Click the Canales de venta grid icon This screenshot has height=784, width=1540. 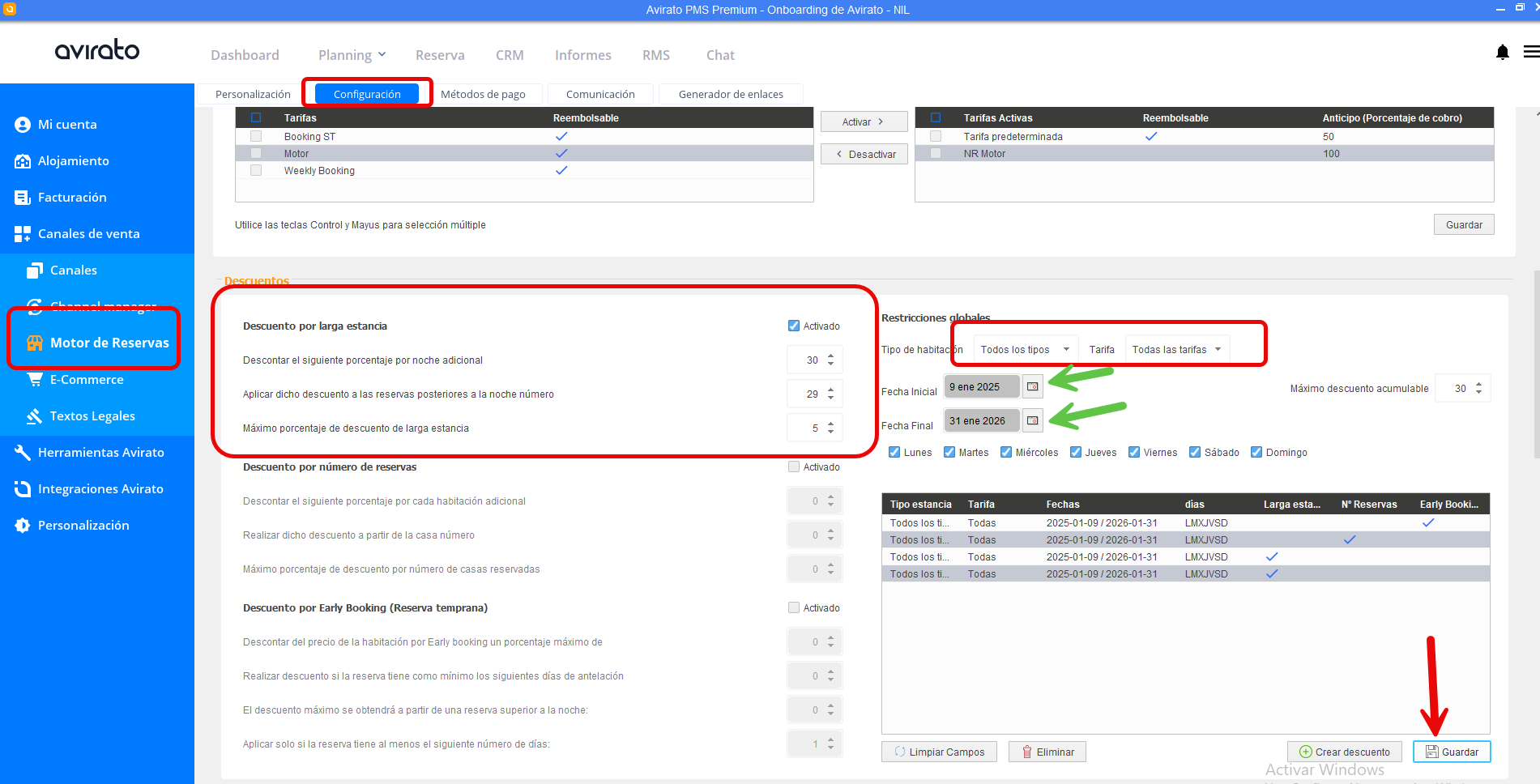pyautogui.click(x=23, y=234)
